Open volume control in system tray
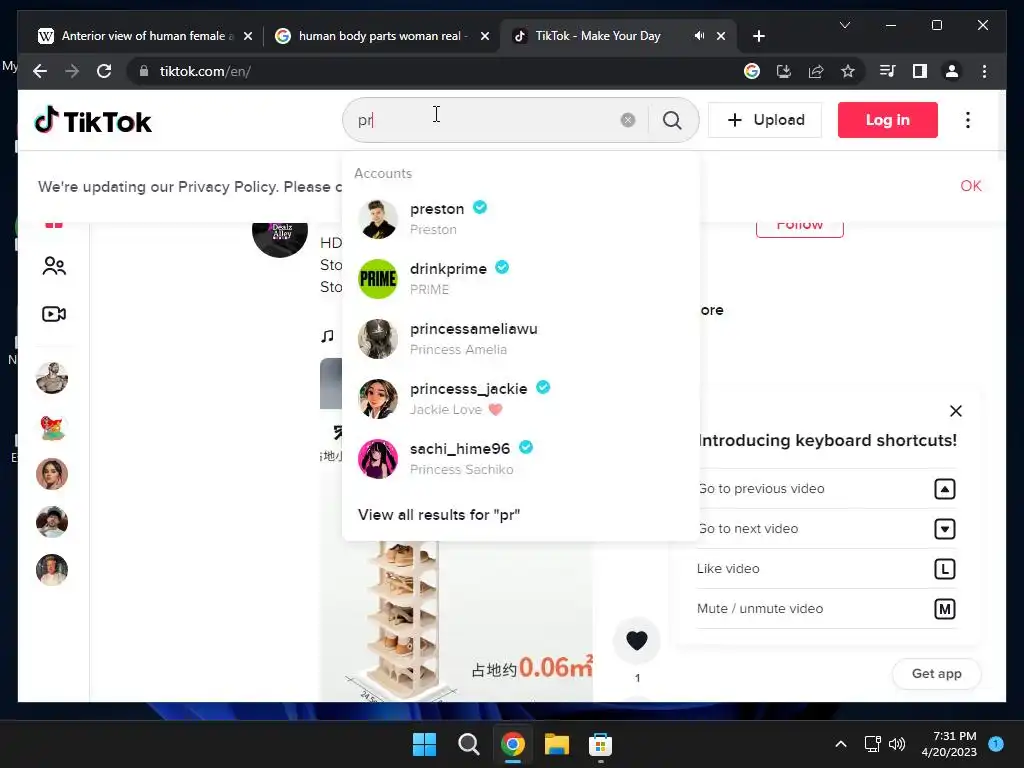The width and height of the screenshot is (1024, 768). [x=897, y=744]
